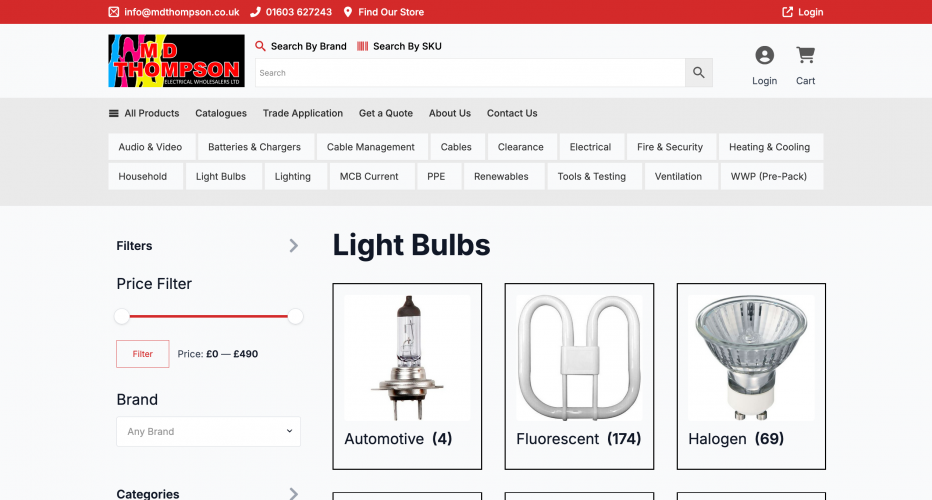Select the Light Bulbs category button
The height and width of the screenshot is (500, 932).
223,177
